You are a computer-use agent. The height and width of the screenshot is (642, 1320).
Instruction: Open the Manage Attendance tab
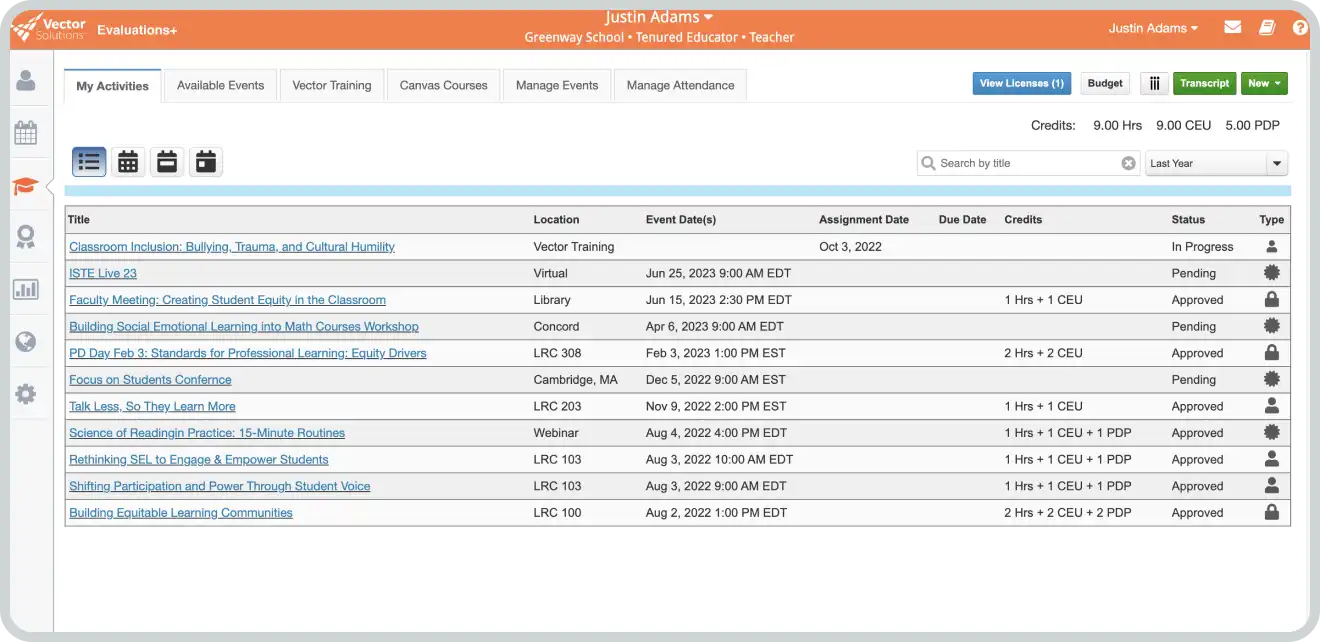coord(680,85)
